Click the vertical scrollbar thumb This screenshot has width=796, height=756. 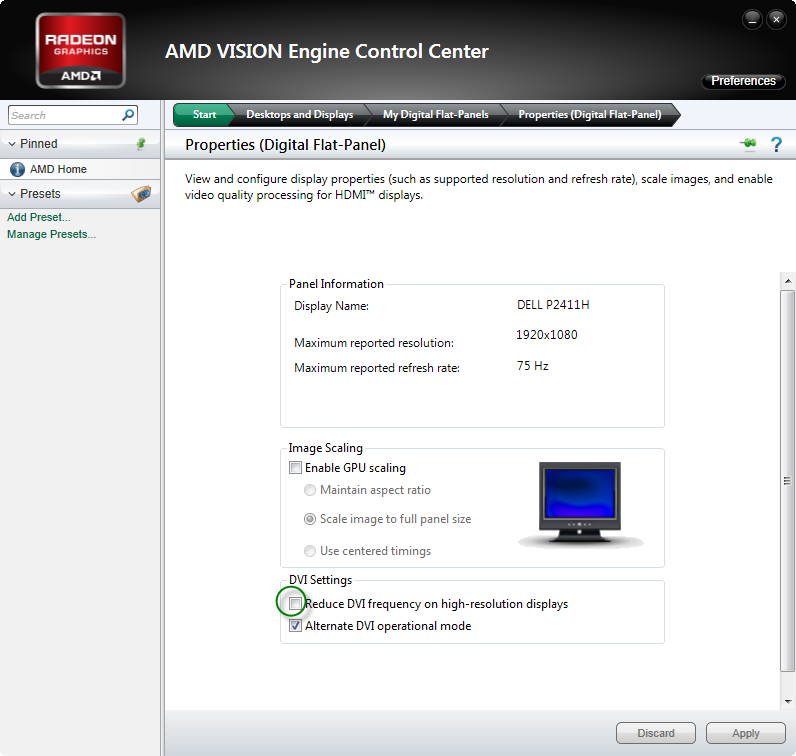787,480
